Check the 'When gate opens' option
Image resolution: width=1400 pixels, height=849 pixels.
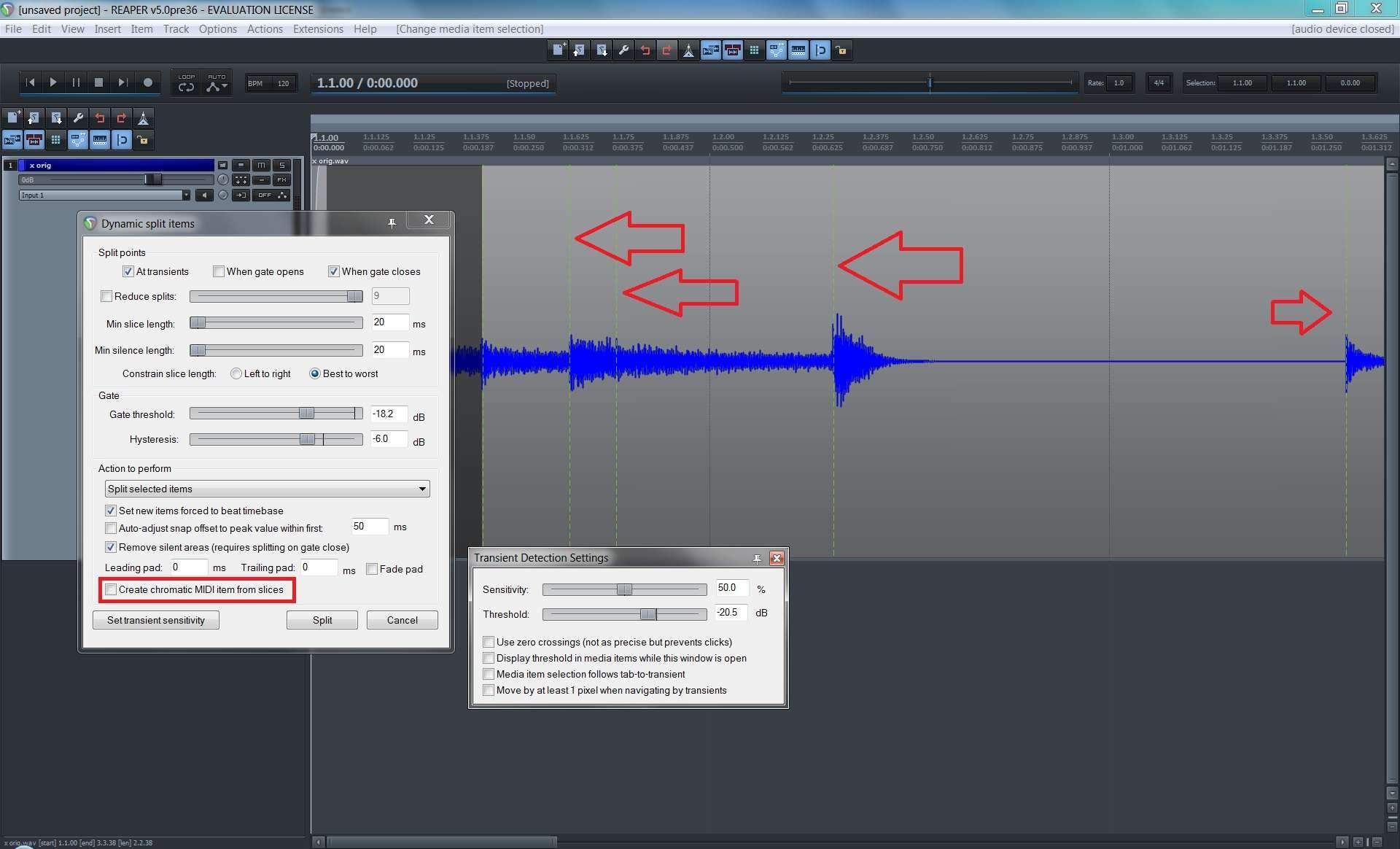coord(219,271)
